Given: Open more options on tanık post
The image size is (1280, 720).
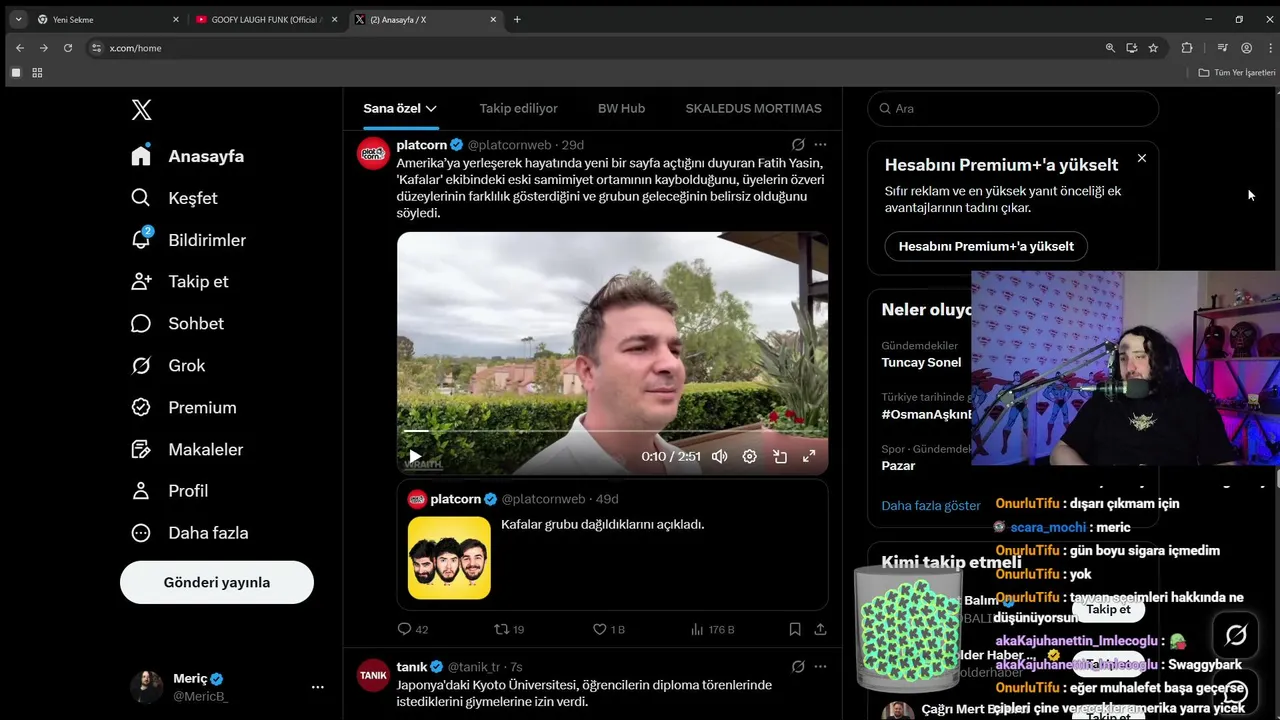Looking at the screenshot, I should [x=820, y=667].
